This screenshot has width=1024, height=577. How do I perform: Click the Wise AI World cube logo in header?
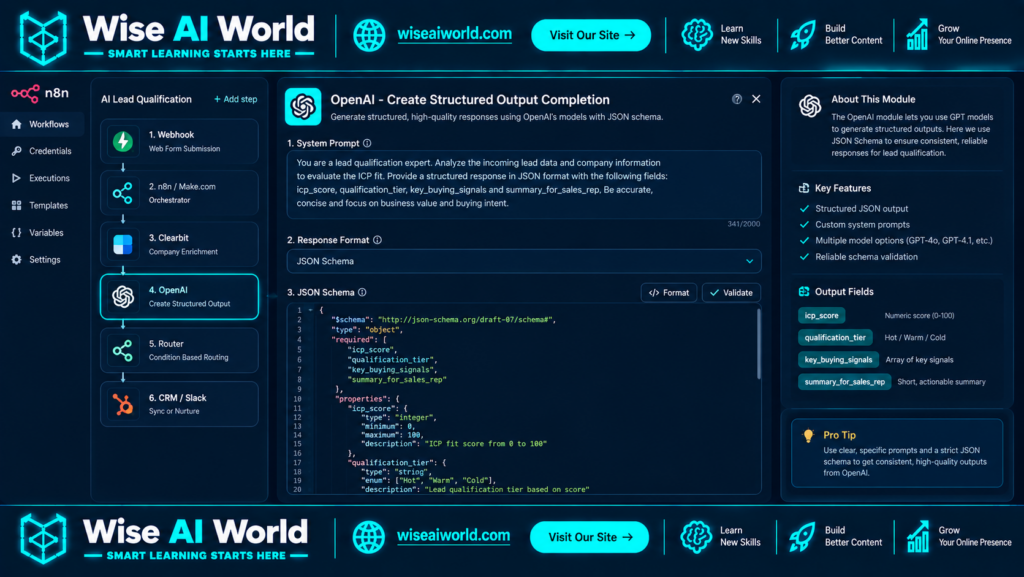click(43, 37)
